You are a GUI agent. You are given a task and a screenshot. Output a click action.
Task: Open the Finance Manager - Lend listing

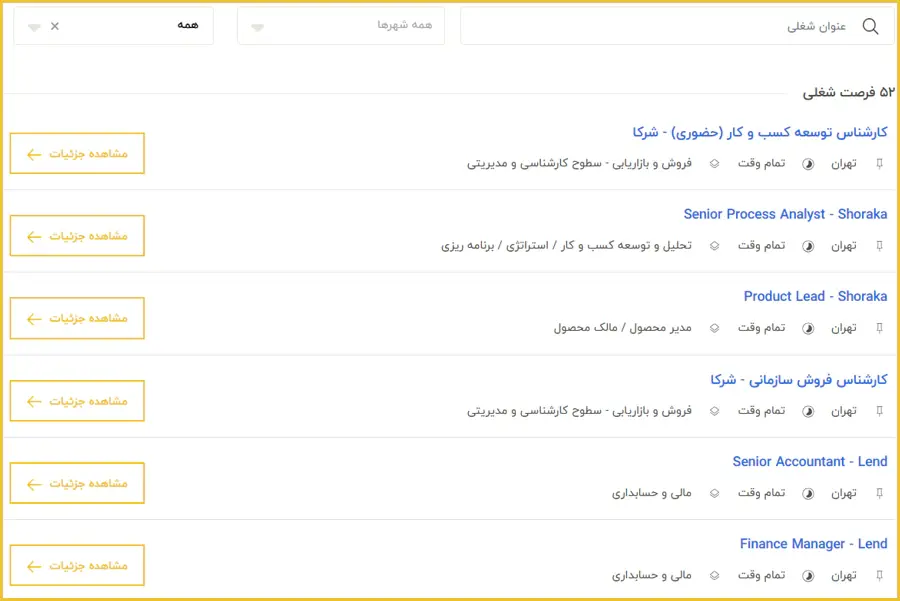pos(813,544)
